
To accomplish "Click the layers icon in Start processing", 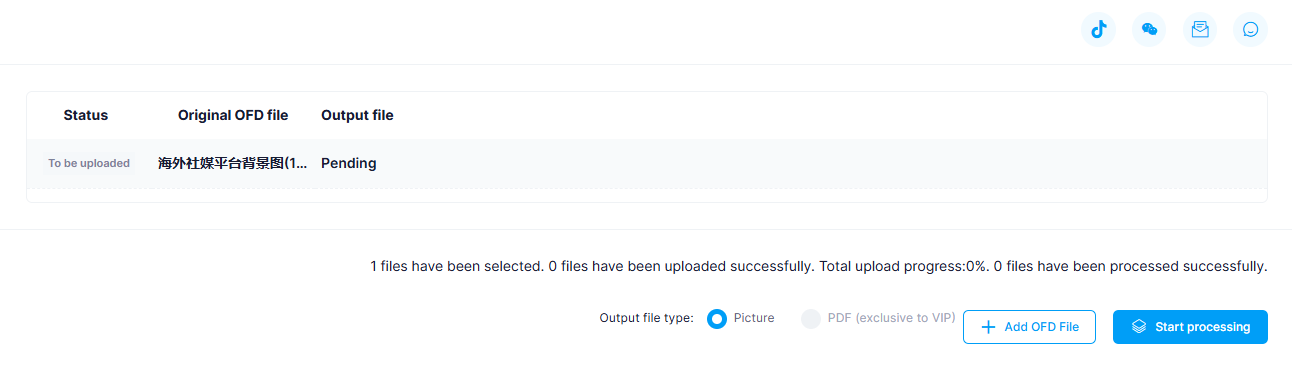I will point(1138,327).
